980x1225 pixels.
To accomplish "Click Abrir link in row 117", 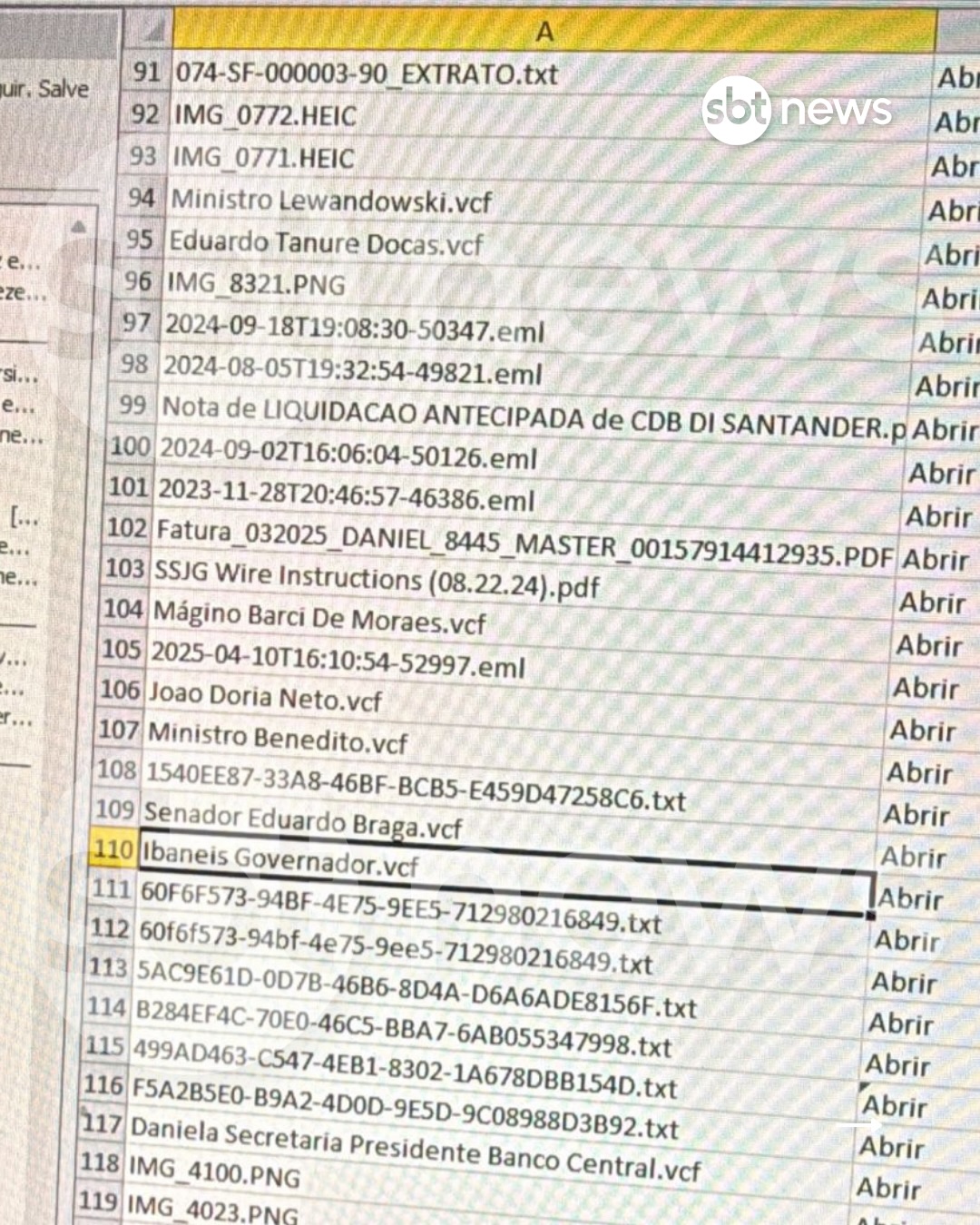I will 891,1147.
